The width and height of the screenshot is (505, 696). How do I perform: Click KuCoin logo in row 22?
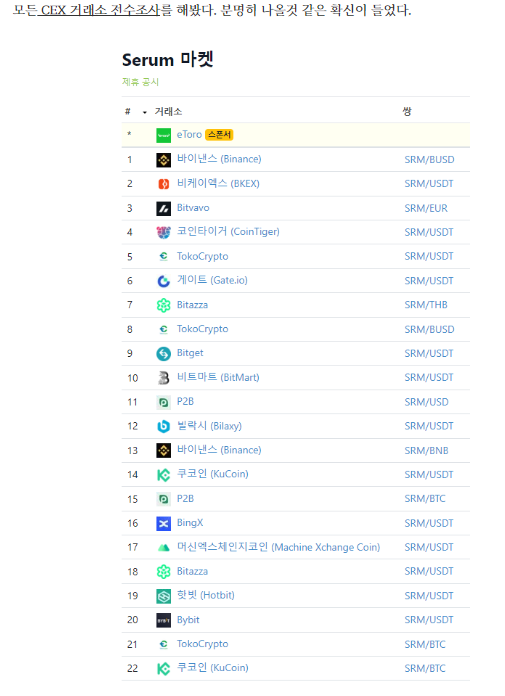[163, 669]
